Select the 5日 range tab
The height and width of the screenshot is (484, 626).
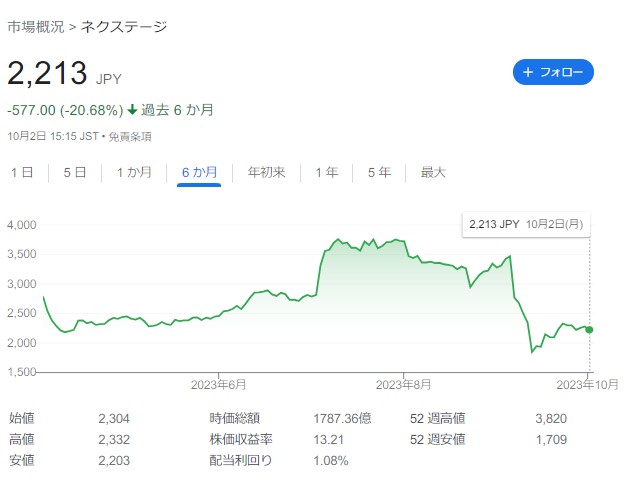point(75,173)
